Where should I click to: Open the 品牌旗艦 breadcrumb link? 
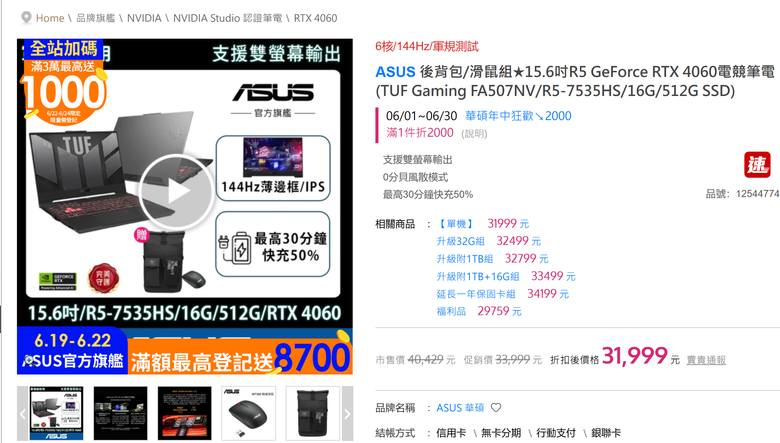96,18
